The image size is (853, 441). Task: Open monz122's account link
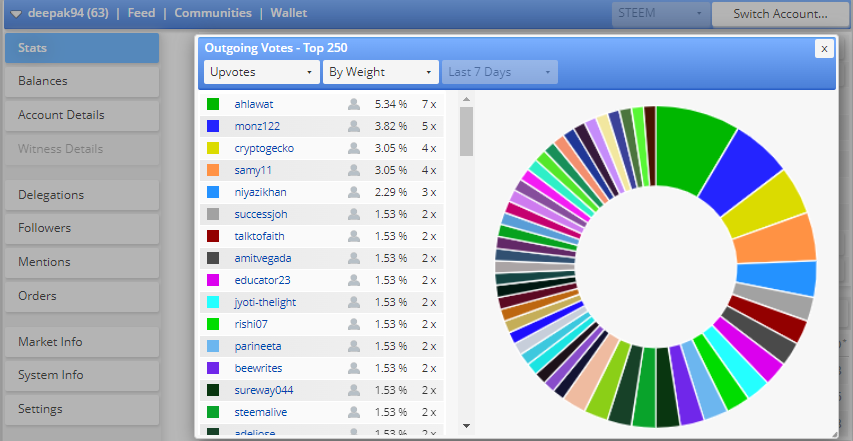(257, 126)
